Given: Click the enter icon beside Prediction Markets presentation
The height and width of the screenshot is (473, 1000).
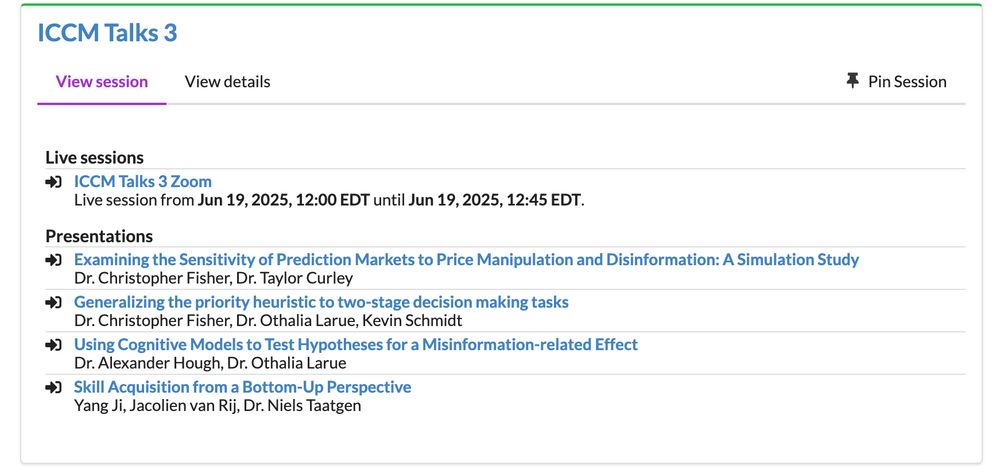Looking at the screenshot, I should tap(54, 260).
